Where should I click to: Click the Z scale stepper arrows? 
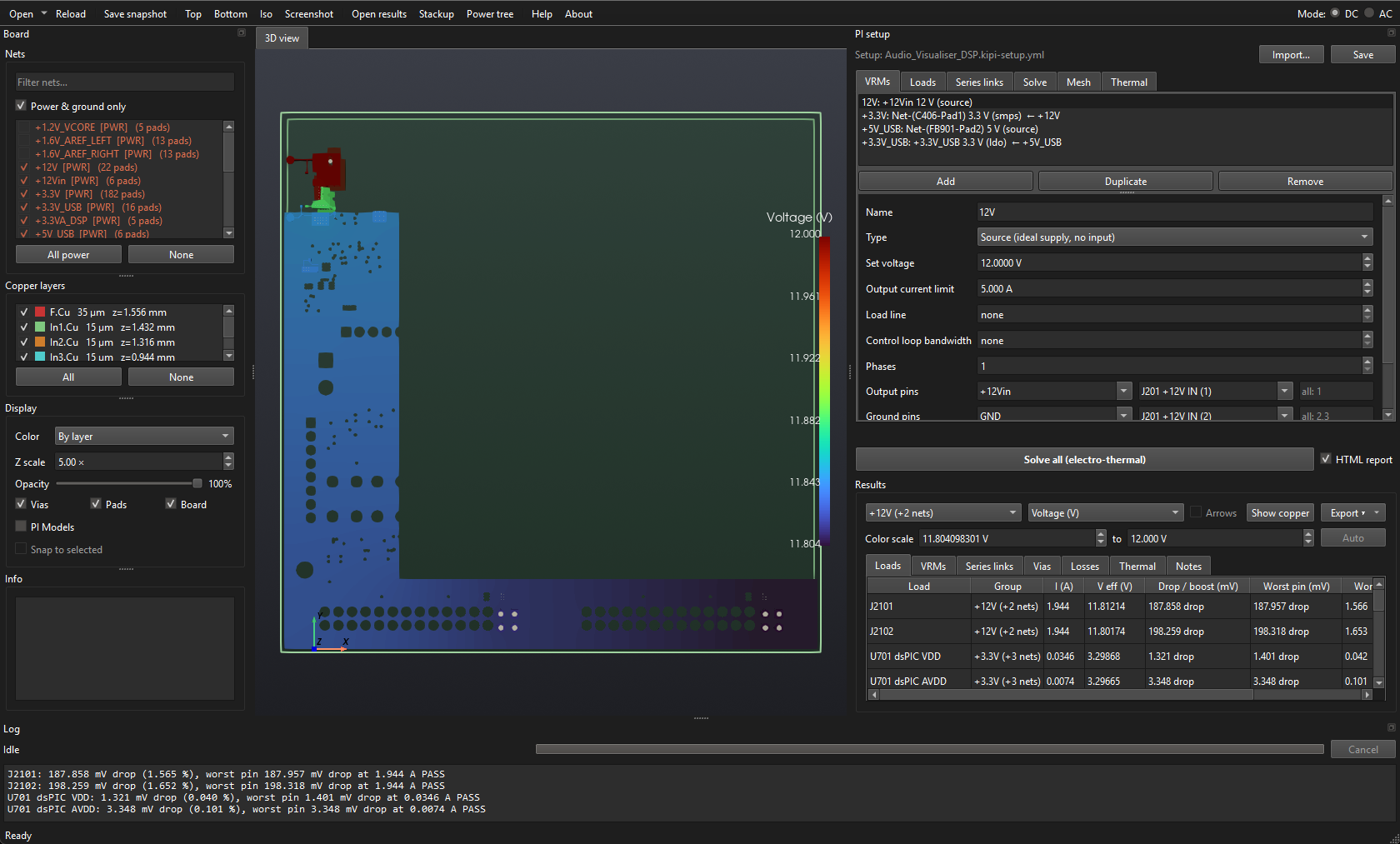coord(229,462)
